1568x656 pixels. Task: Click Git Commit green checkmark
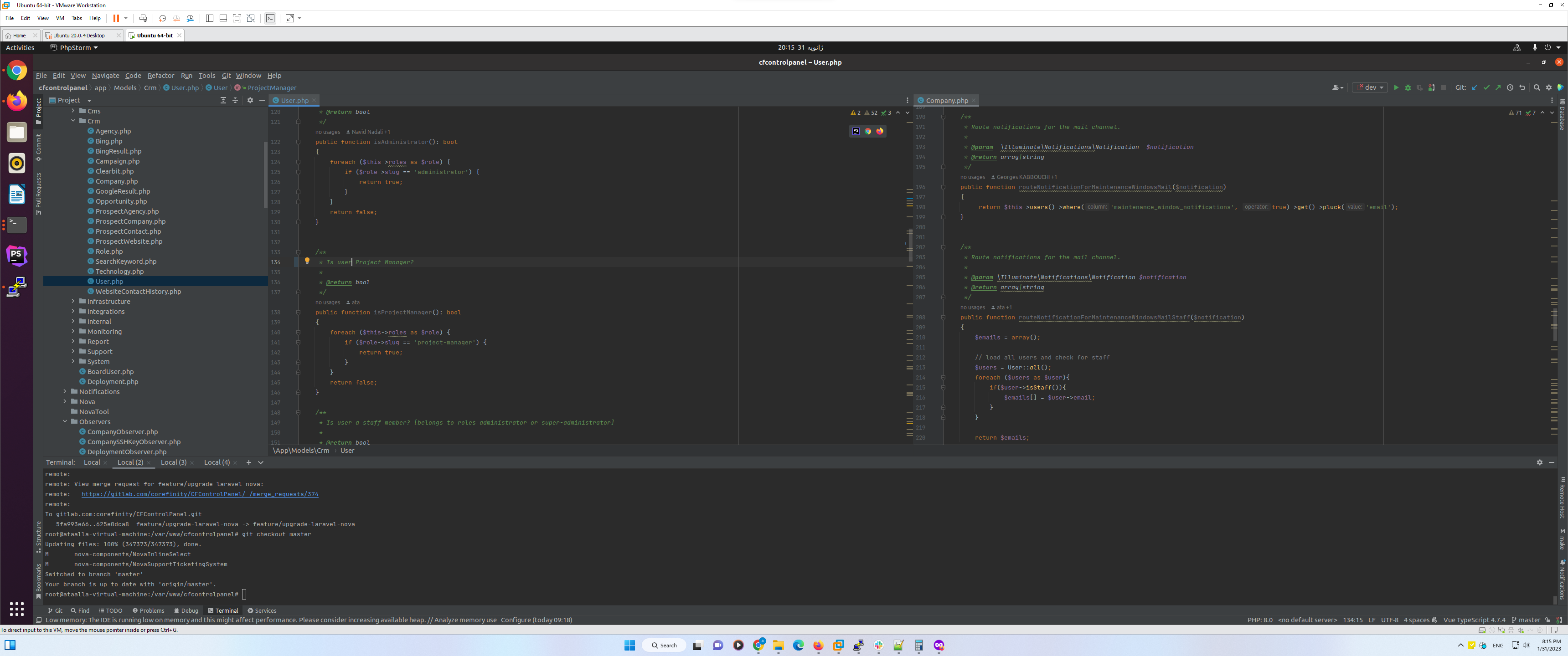(1486, 87)
